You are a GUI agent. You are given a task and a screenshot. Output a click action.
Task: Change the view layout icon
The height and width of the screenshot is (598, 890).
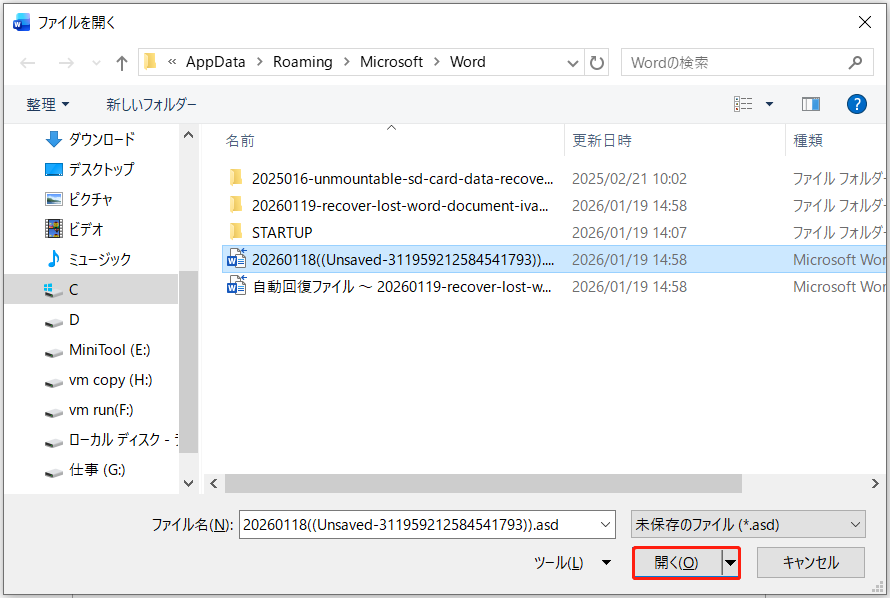[743, 104]
